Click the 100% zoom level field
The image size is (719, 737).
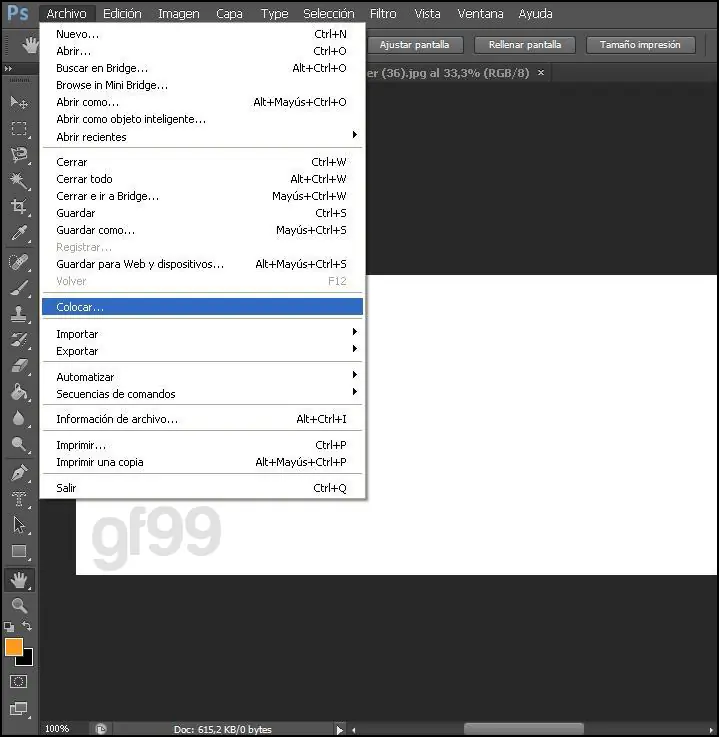[x=57, y=729]
